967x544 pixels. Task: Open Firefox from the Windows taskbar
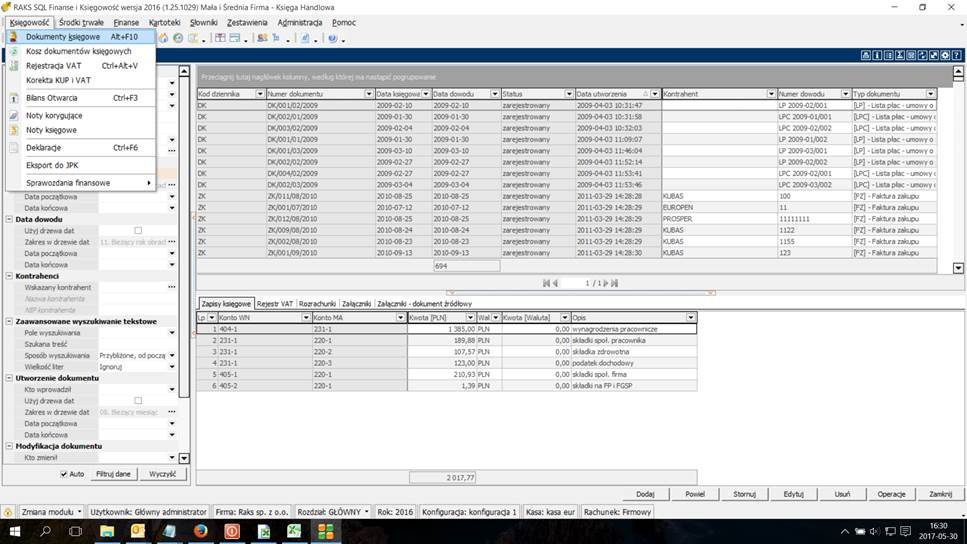200,531
